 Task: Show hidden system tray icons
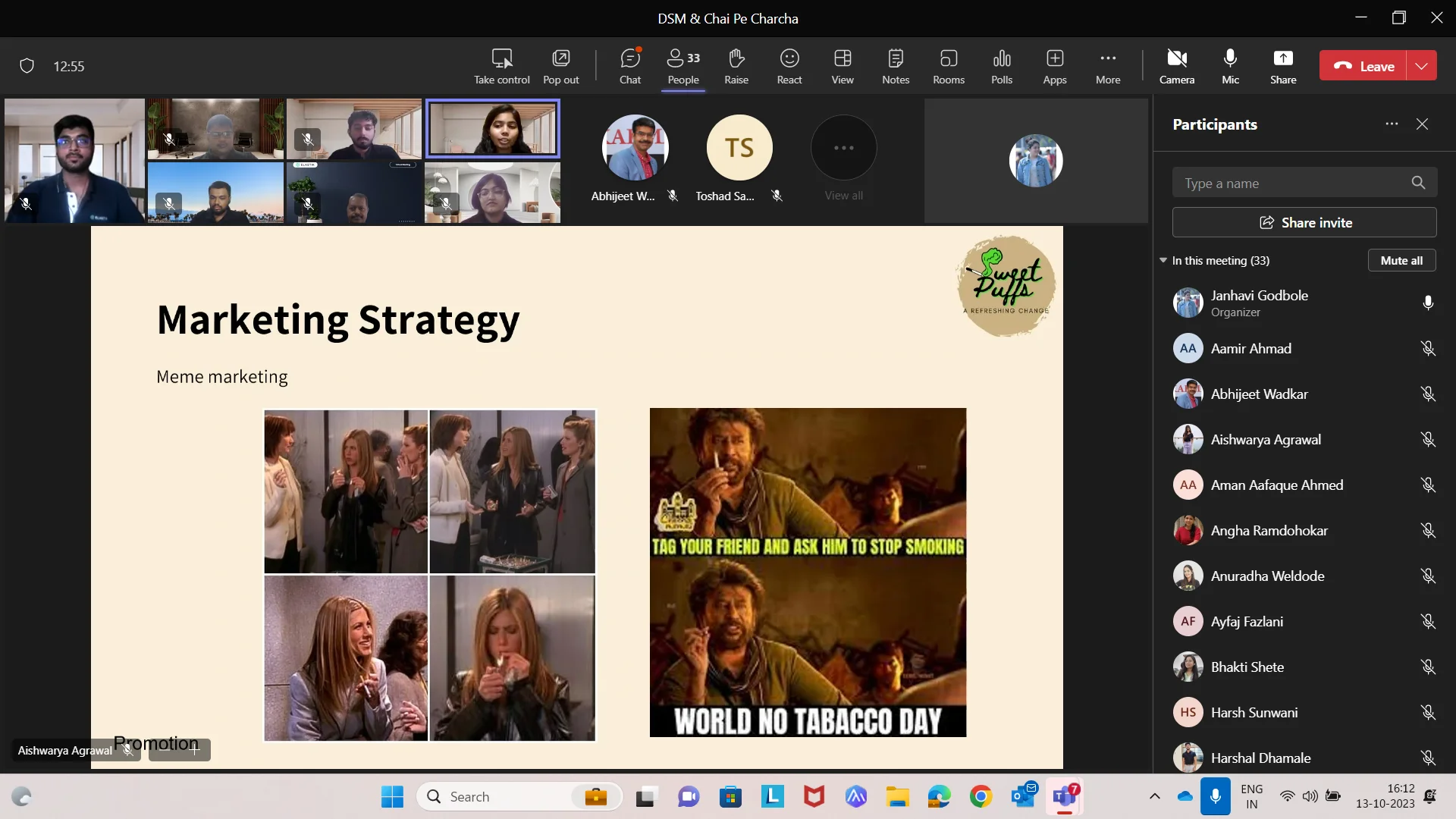pyautogui.click(x=1154, y=796)
